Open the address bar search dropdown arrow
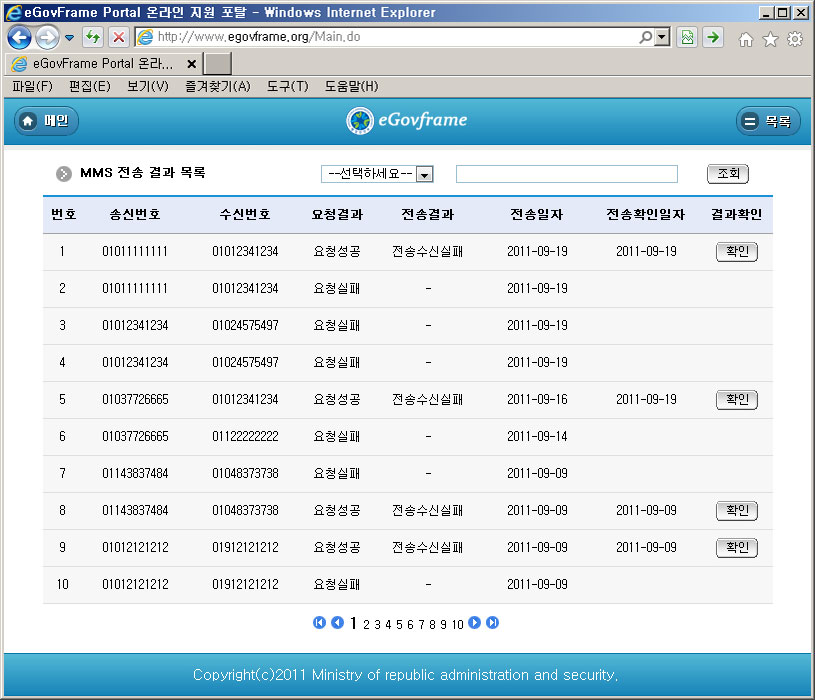 (x=662, y=38)
